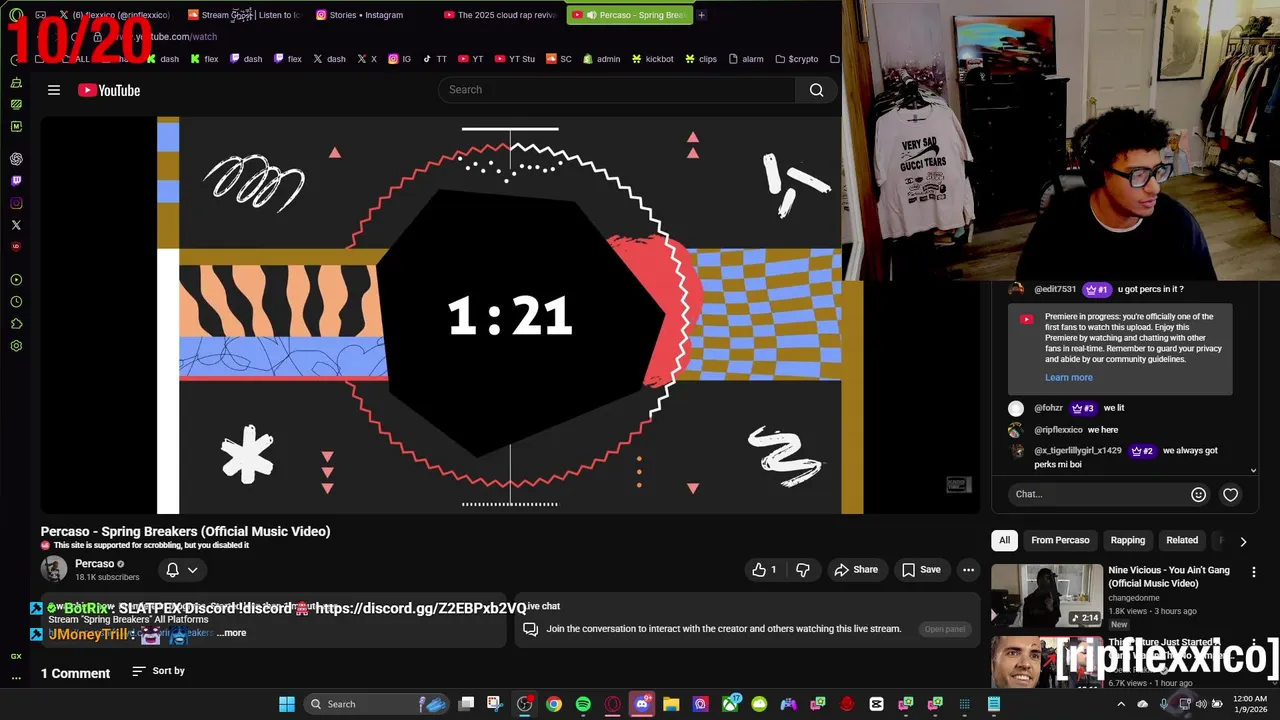
Task: Show more filter chips with right arrow
Action: (x=1243, y=541)
